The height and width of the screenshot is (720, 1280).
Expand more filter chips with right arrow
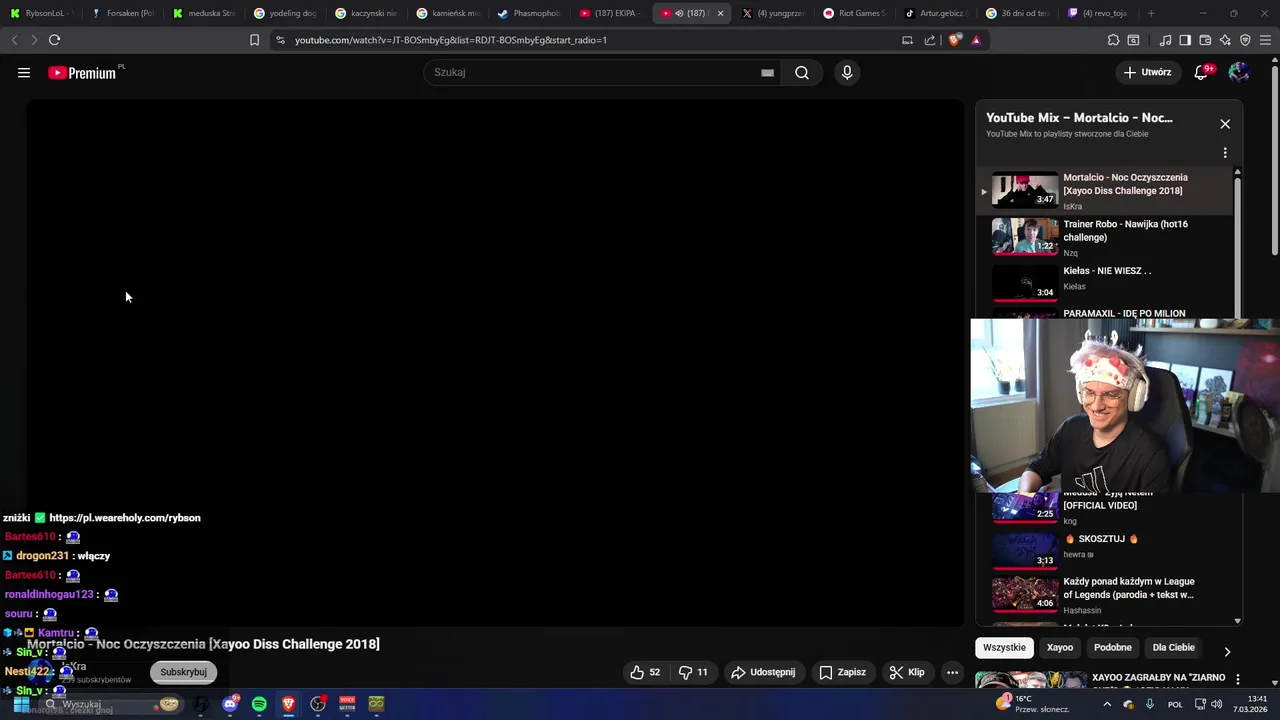tap(1227, 651)
